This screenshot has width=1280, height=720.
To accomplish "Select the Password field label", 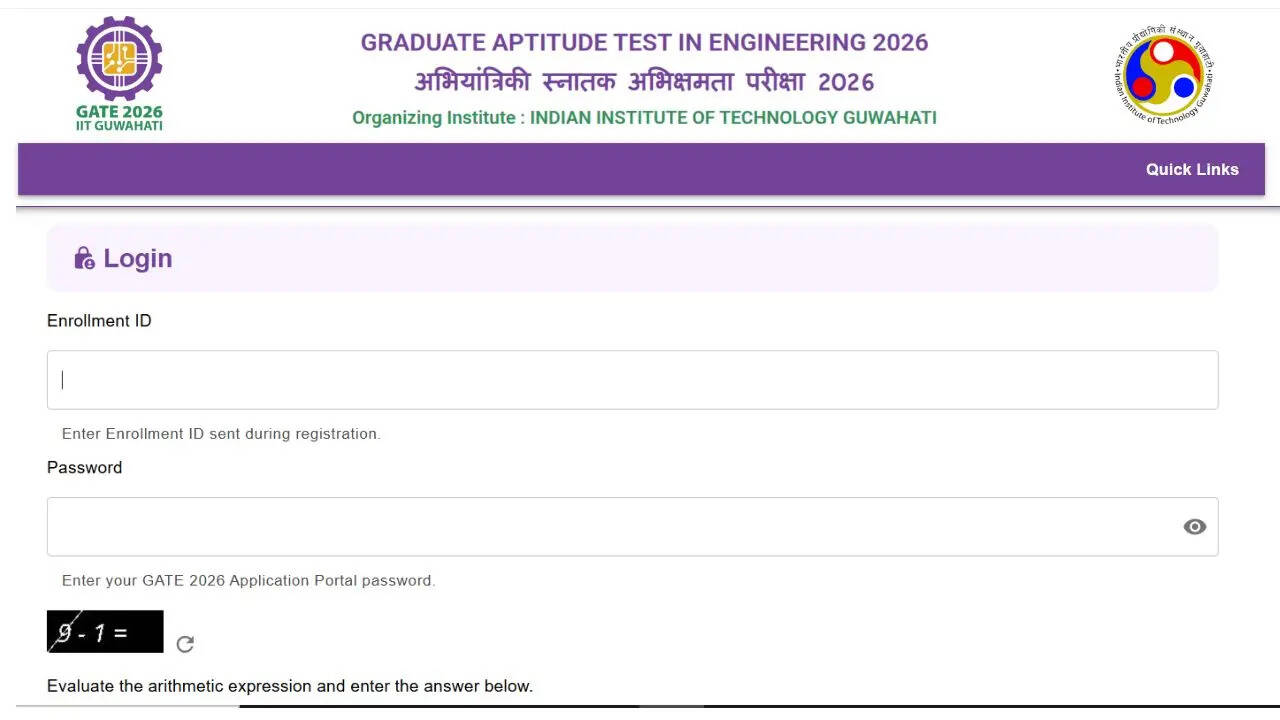I will click(84, 468).
